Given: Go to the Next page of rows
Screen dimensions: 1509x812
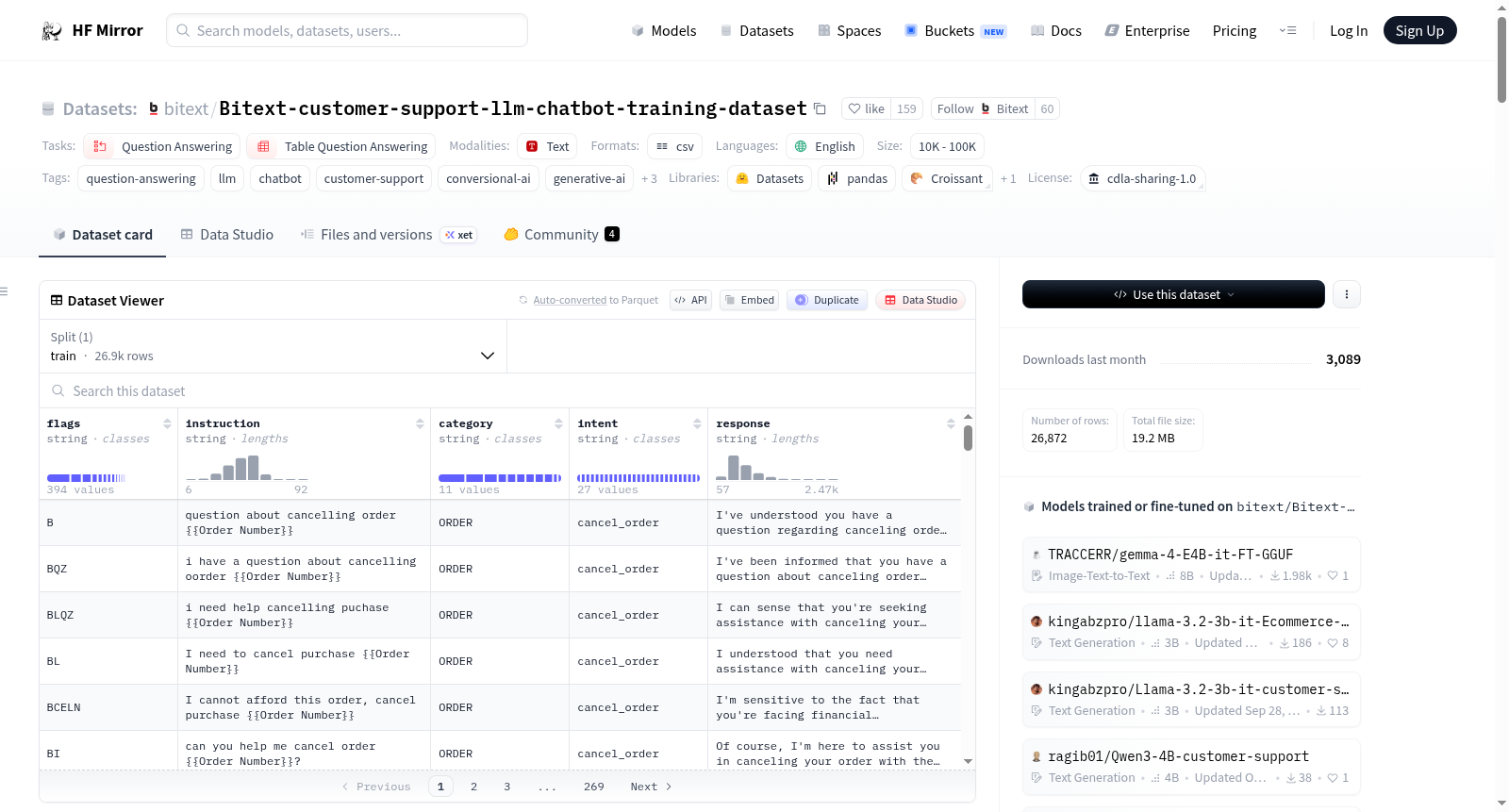Looking at the screenshot, I should pos(651,787).
